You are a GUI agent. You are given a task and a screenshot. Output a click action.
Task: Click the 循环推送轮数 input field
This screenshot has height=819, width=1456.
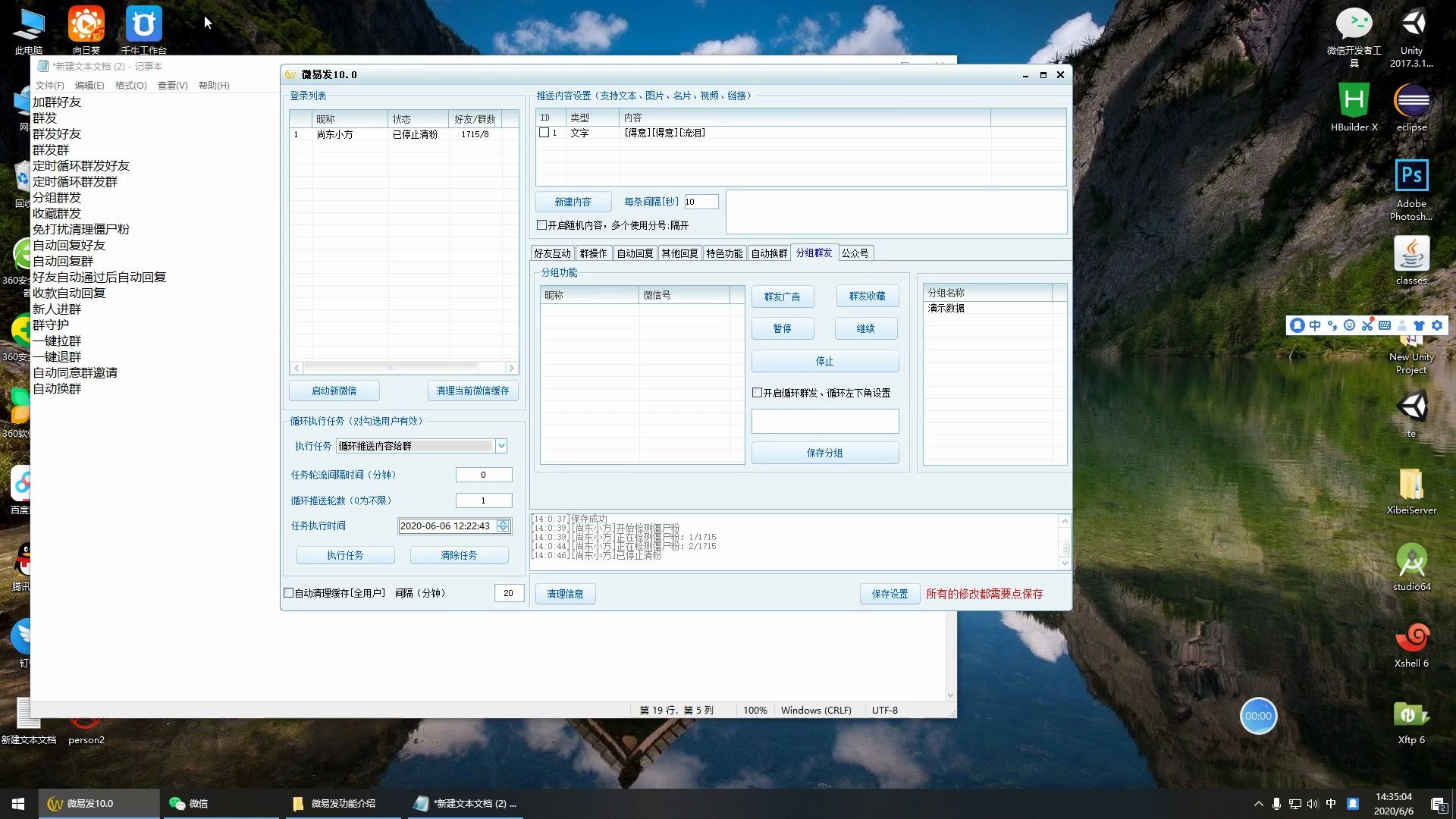click(484, 500)
